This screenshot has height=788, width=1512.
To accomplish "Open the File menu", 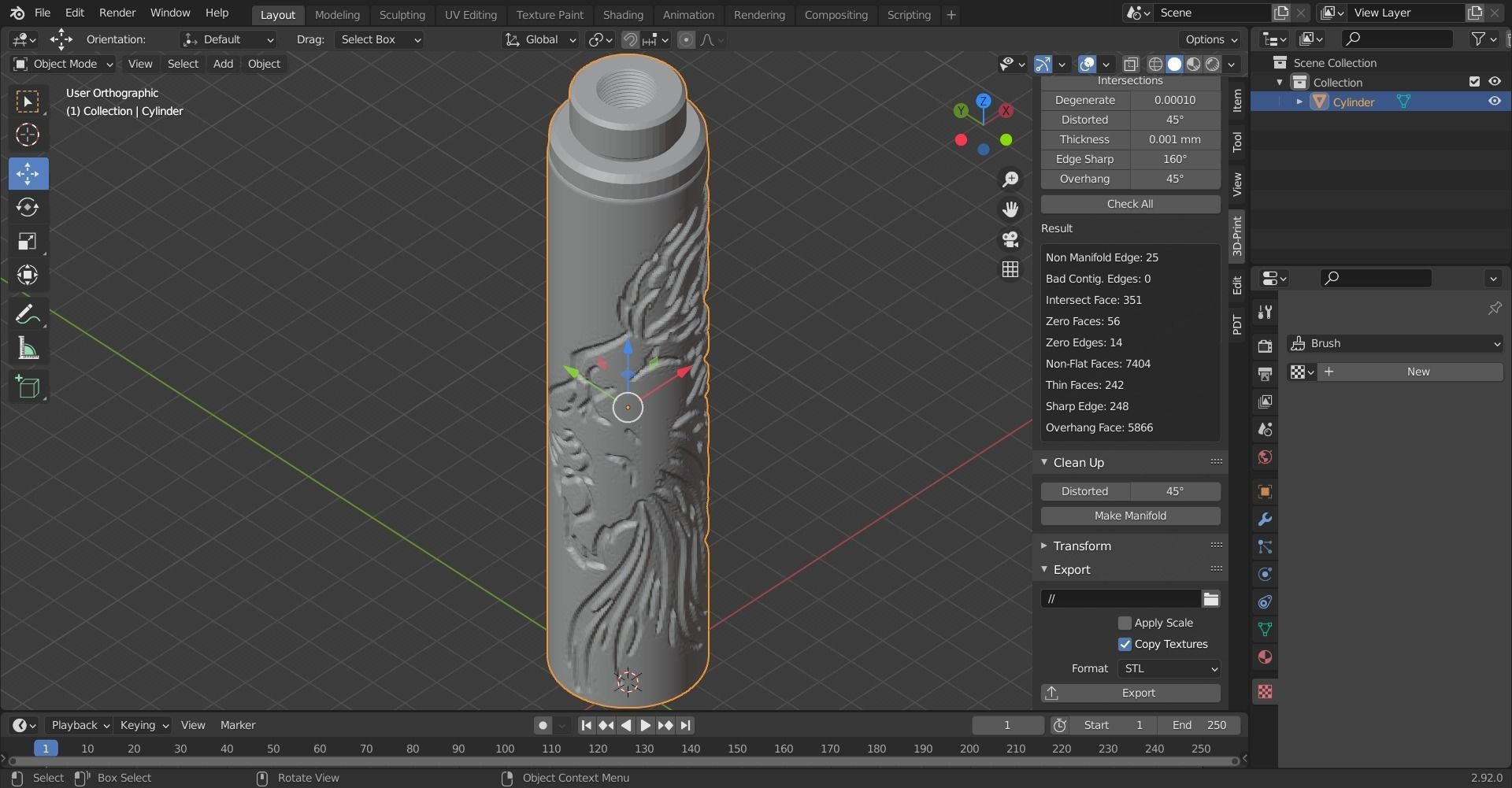I will point(43,13).
